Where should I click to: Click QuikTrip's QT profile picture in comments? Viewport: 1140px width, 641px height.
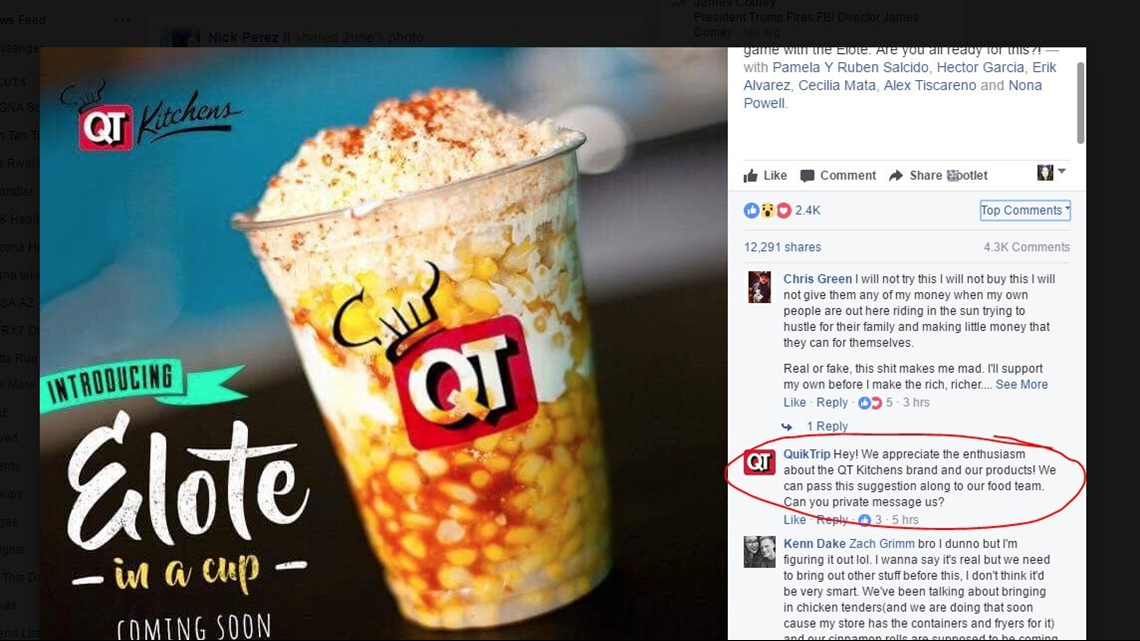click(x=759, y=462)
